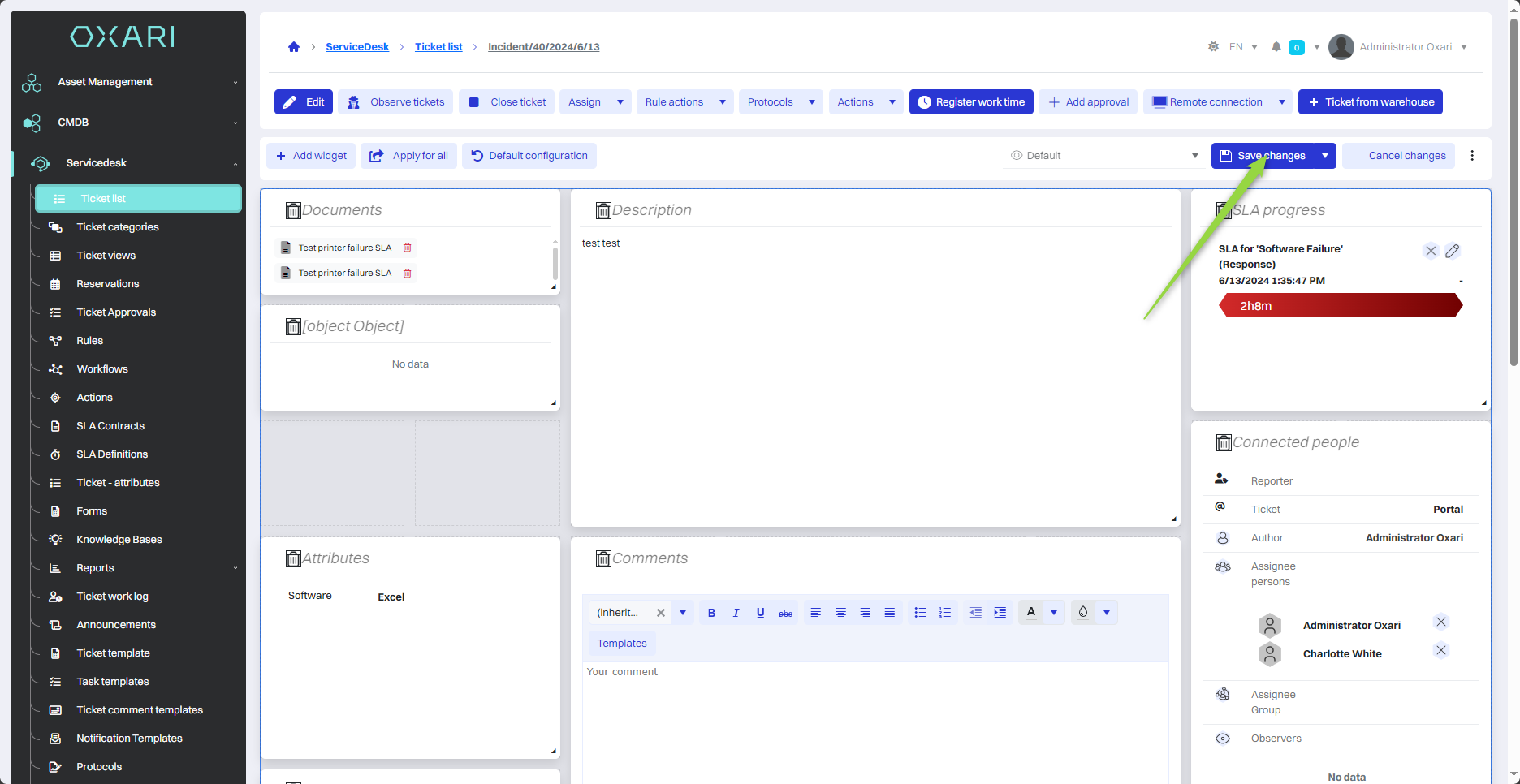Remove Charlotte White from assignees

pyautogui.click(x=1440, y=650)
